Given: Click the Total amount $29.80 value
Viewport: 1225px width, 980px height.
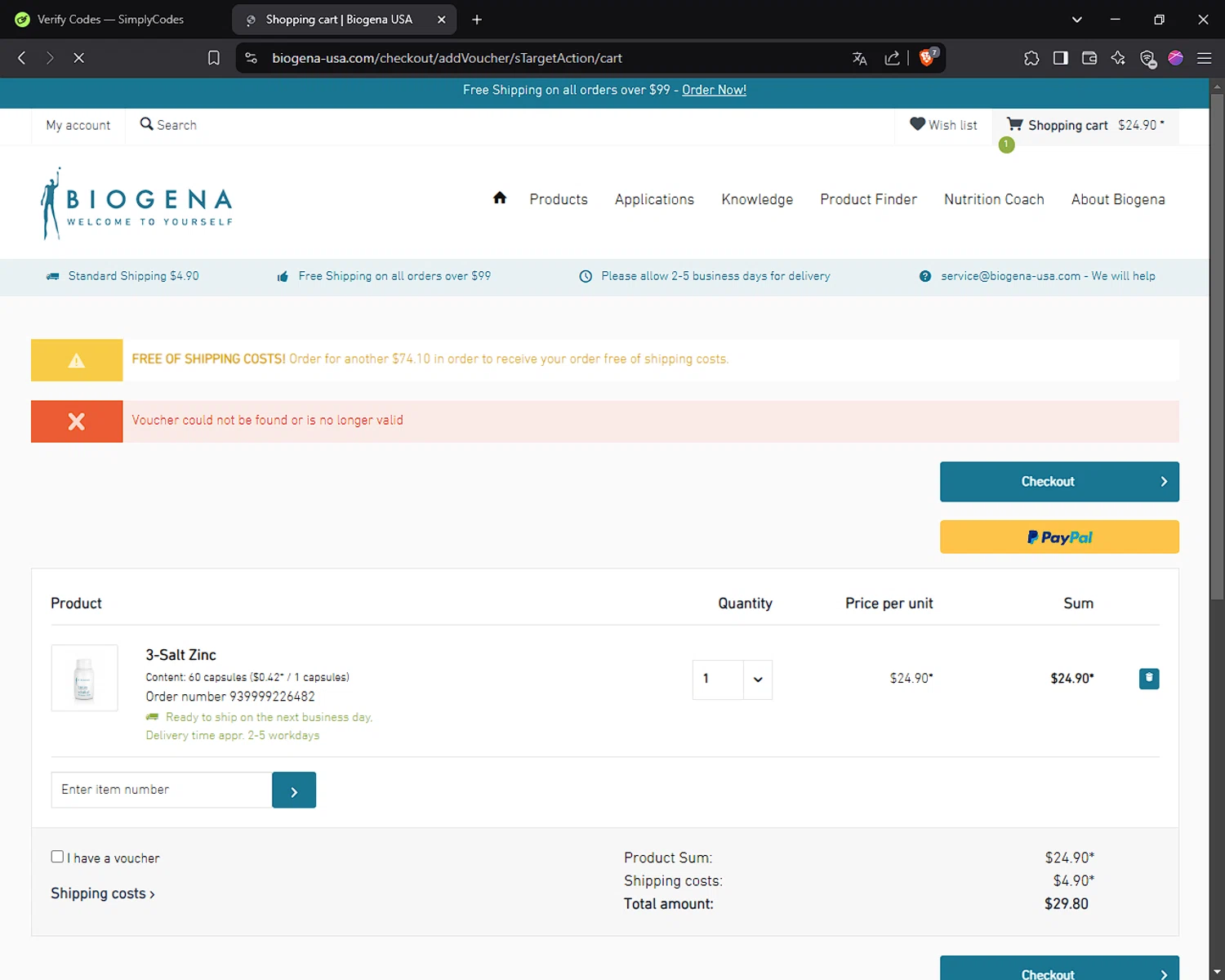Looking at the screenshot, I should click(x=1066, y=904).
